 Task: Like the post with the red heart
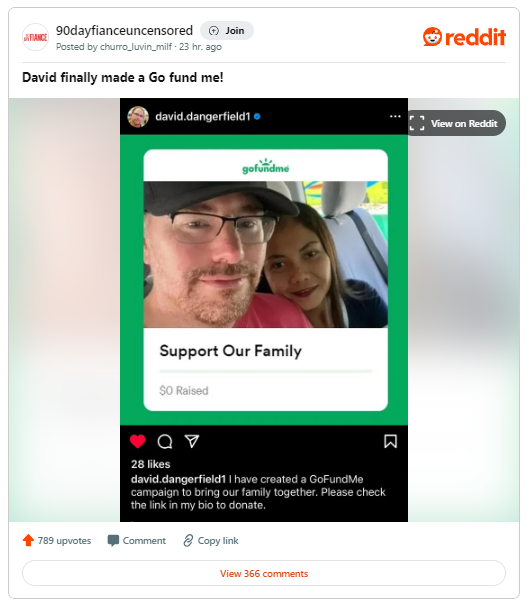point(137,441)
